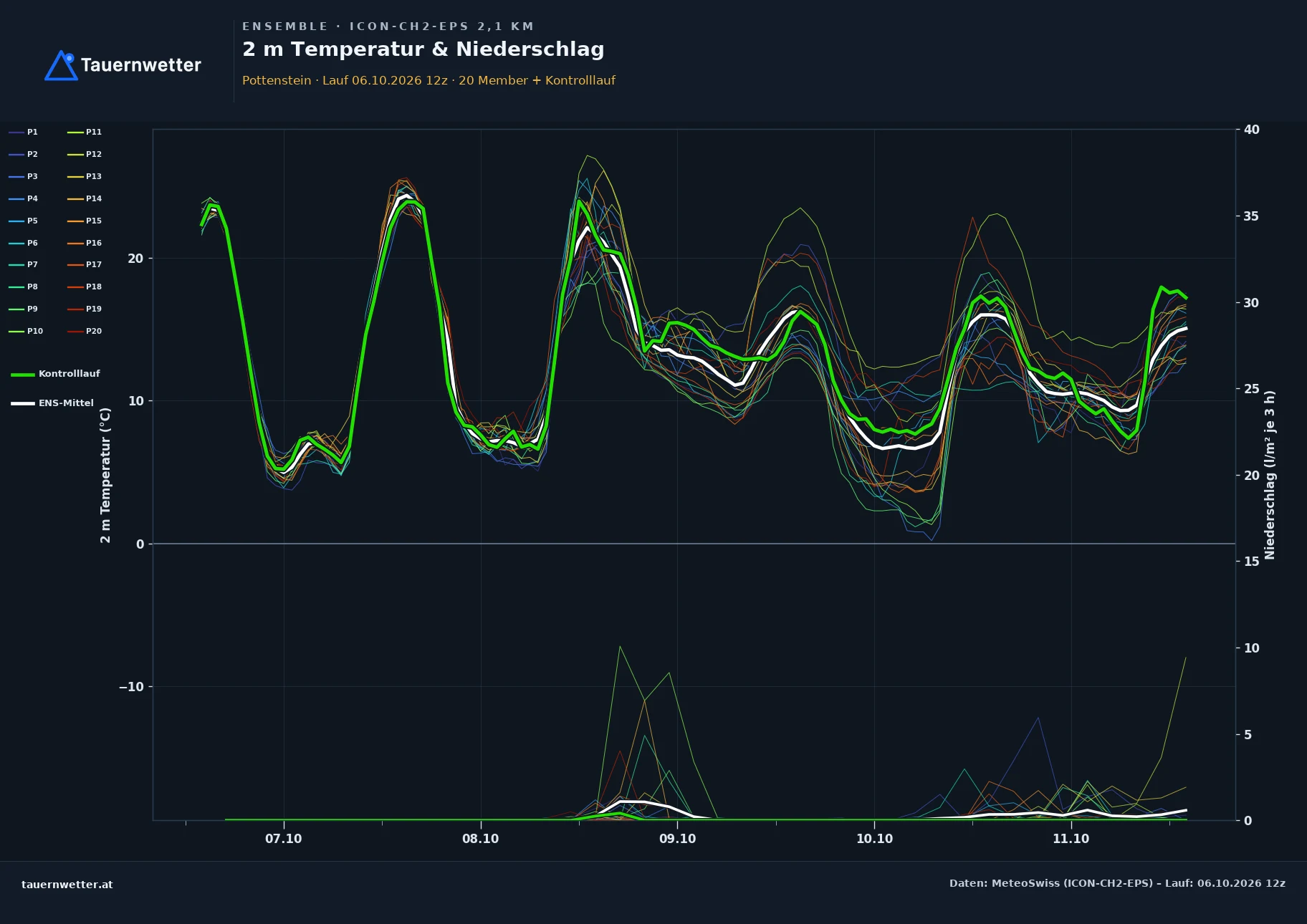The image size is (1307, 924).
Task: Select the P14 legend entry
Action: click(x=85, y=198)
